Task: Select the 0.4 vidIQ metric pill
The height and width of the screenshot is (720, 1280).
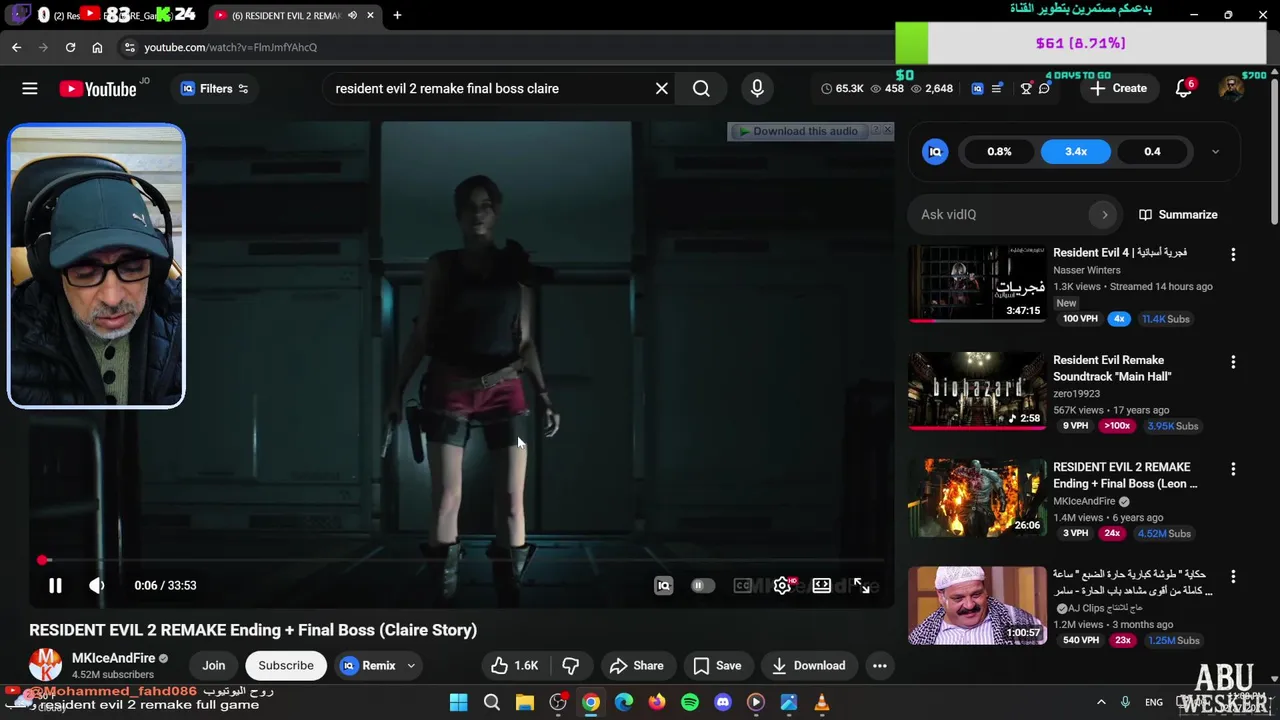Action: [x=1152, y=152]
